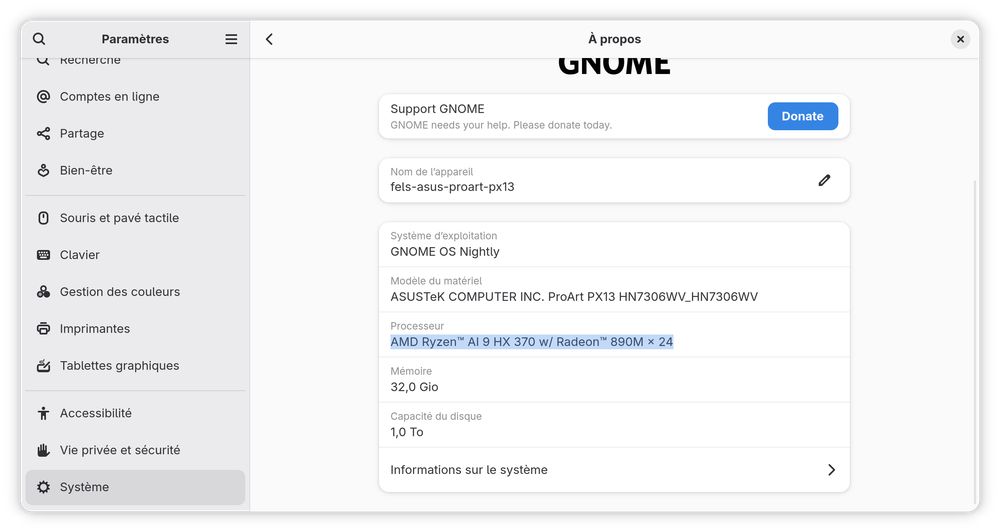Click the Partage share icon
The image size is (1000, 532).
[43, 133]
